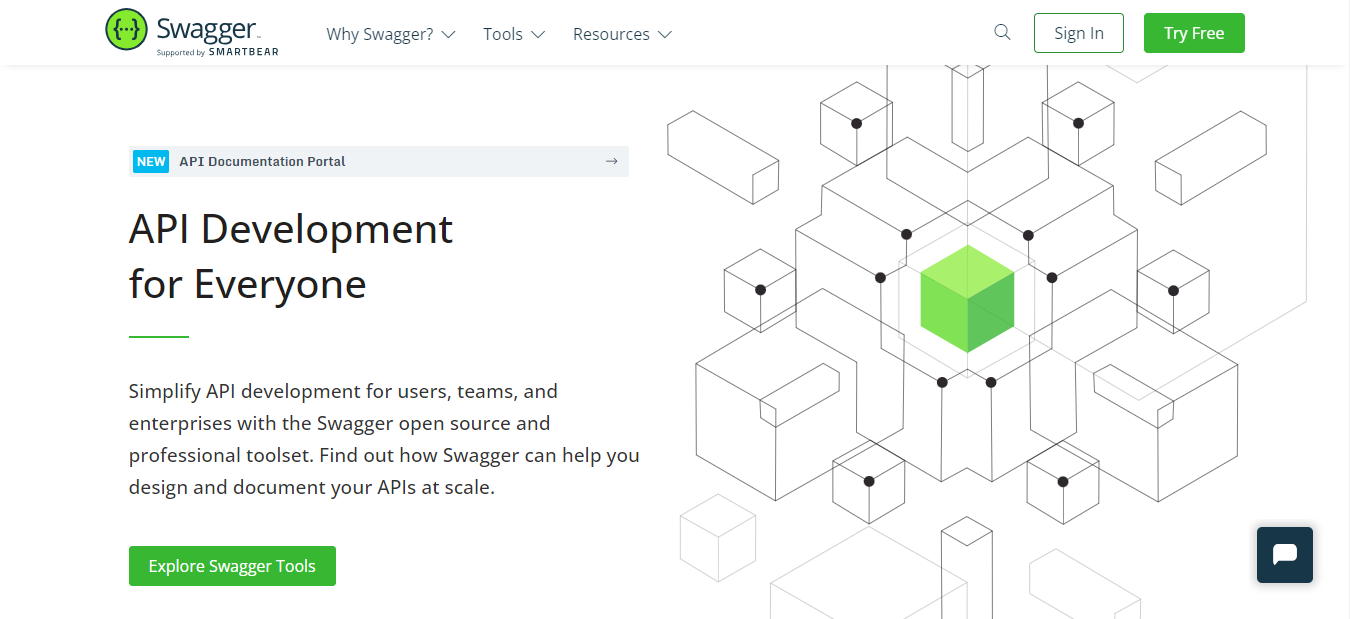
Task: Open the Tools menu
Action: pyautogui.click(x=505, y=34)
